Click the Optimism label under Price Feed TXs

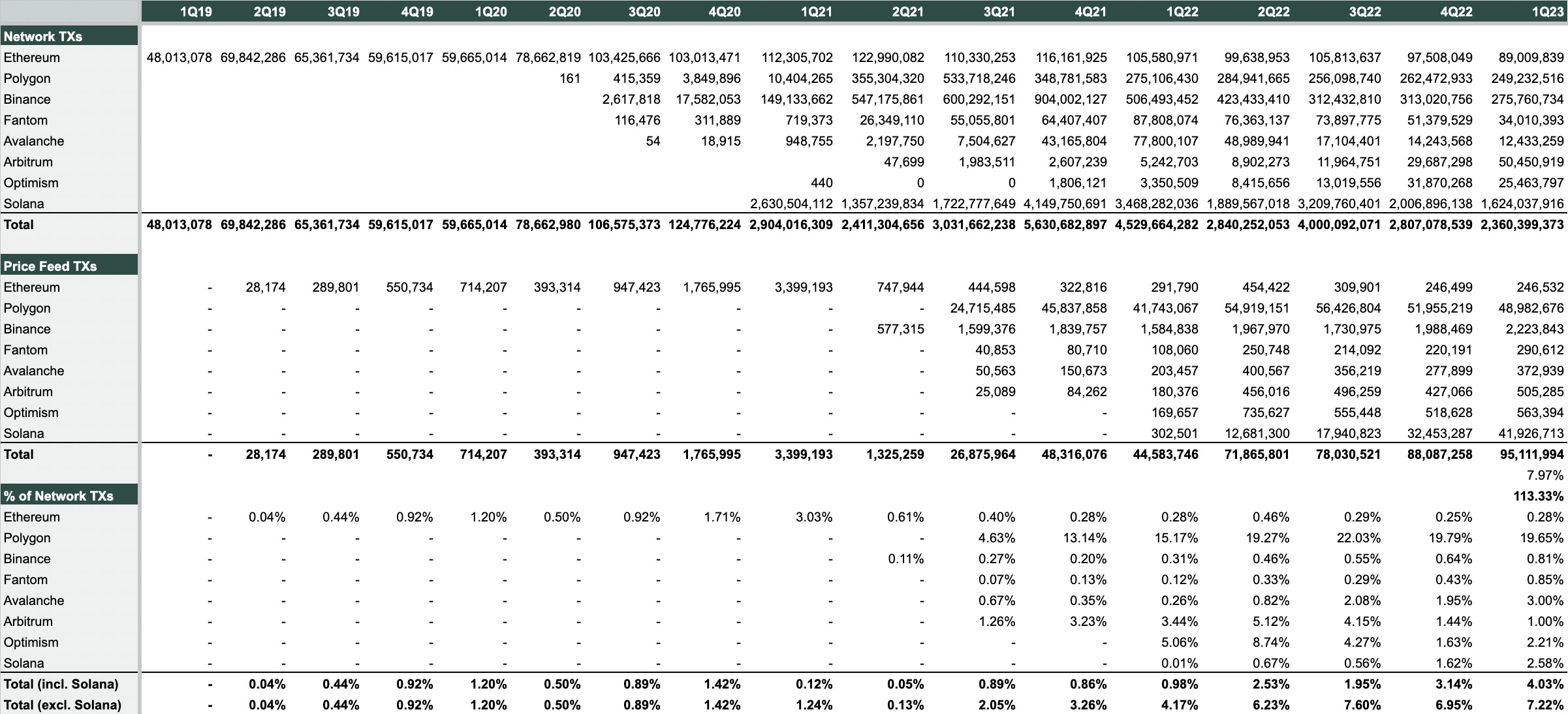tap(31, 412)
